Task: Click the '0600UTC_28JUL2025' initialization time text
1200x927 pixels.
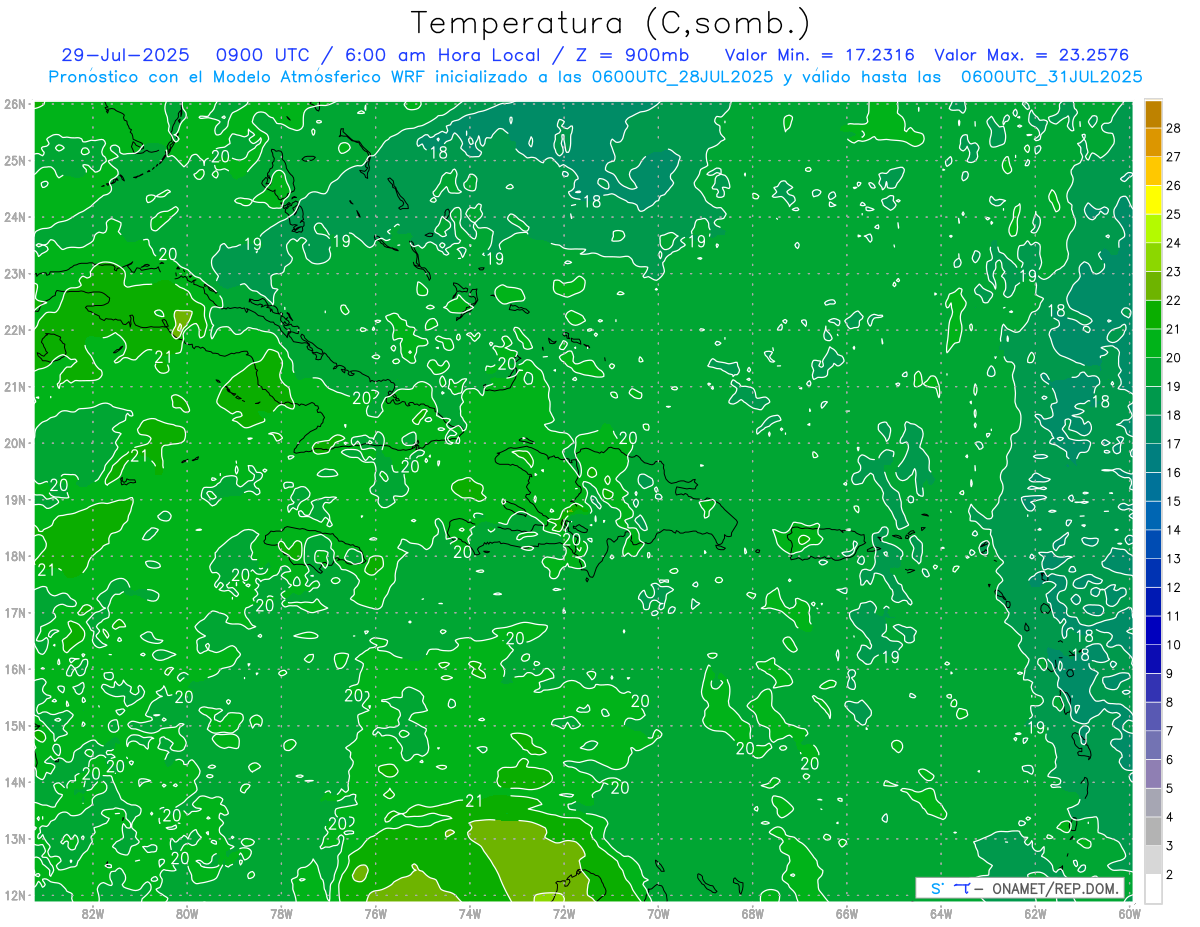Action: point(683,76)
